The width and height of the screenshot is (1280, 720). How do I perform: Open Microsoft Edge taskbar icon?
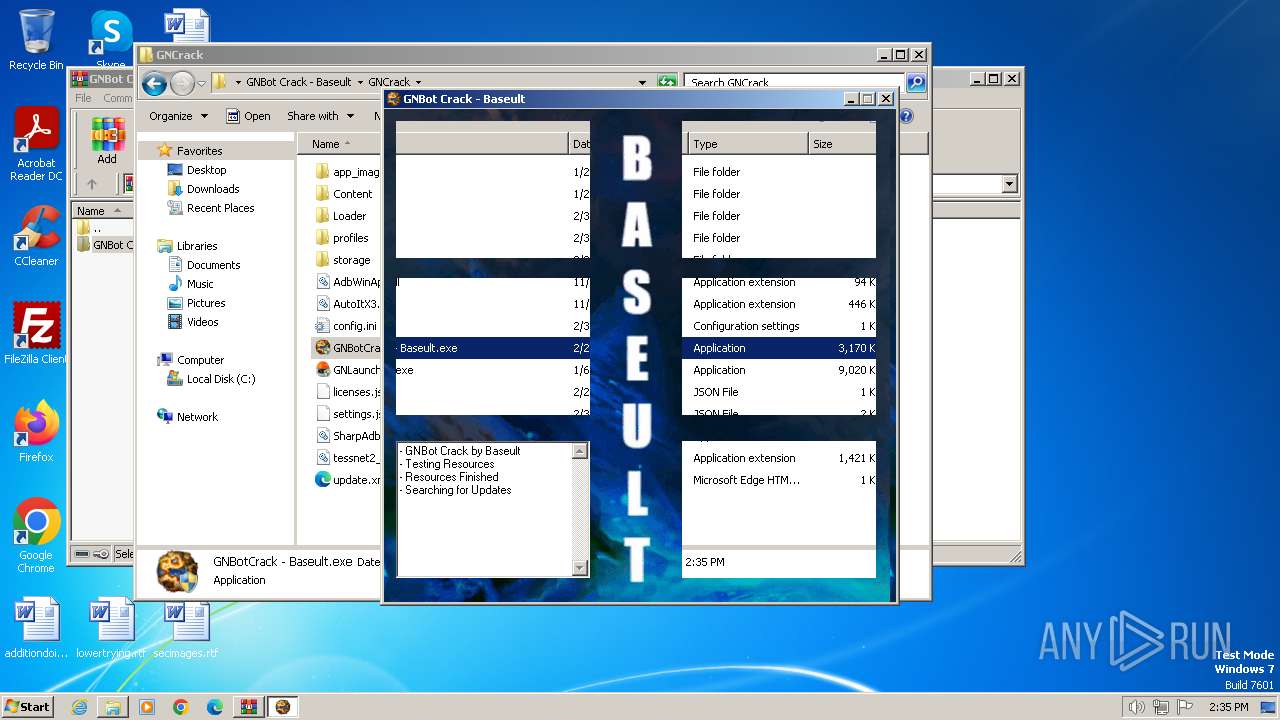(215, 707)
